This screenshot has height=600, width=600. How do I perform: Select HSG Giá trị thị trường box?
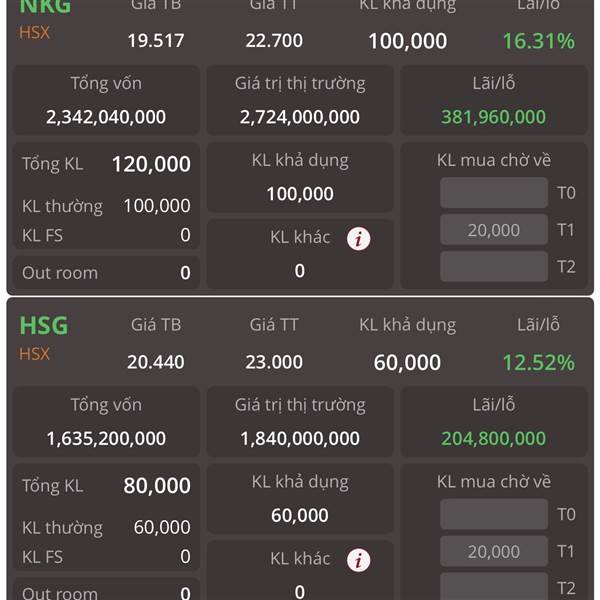(x=300, y=422)
